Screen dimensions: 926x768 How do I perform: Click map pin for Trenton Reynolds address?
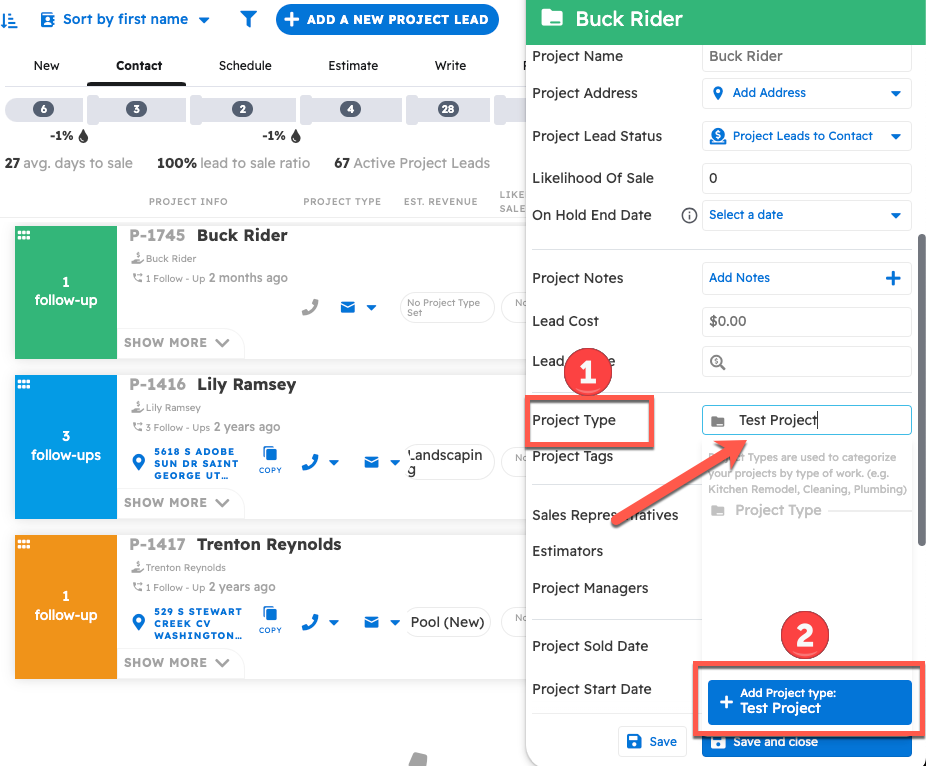click(139, 622)
